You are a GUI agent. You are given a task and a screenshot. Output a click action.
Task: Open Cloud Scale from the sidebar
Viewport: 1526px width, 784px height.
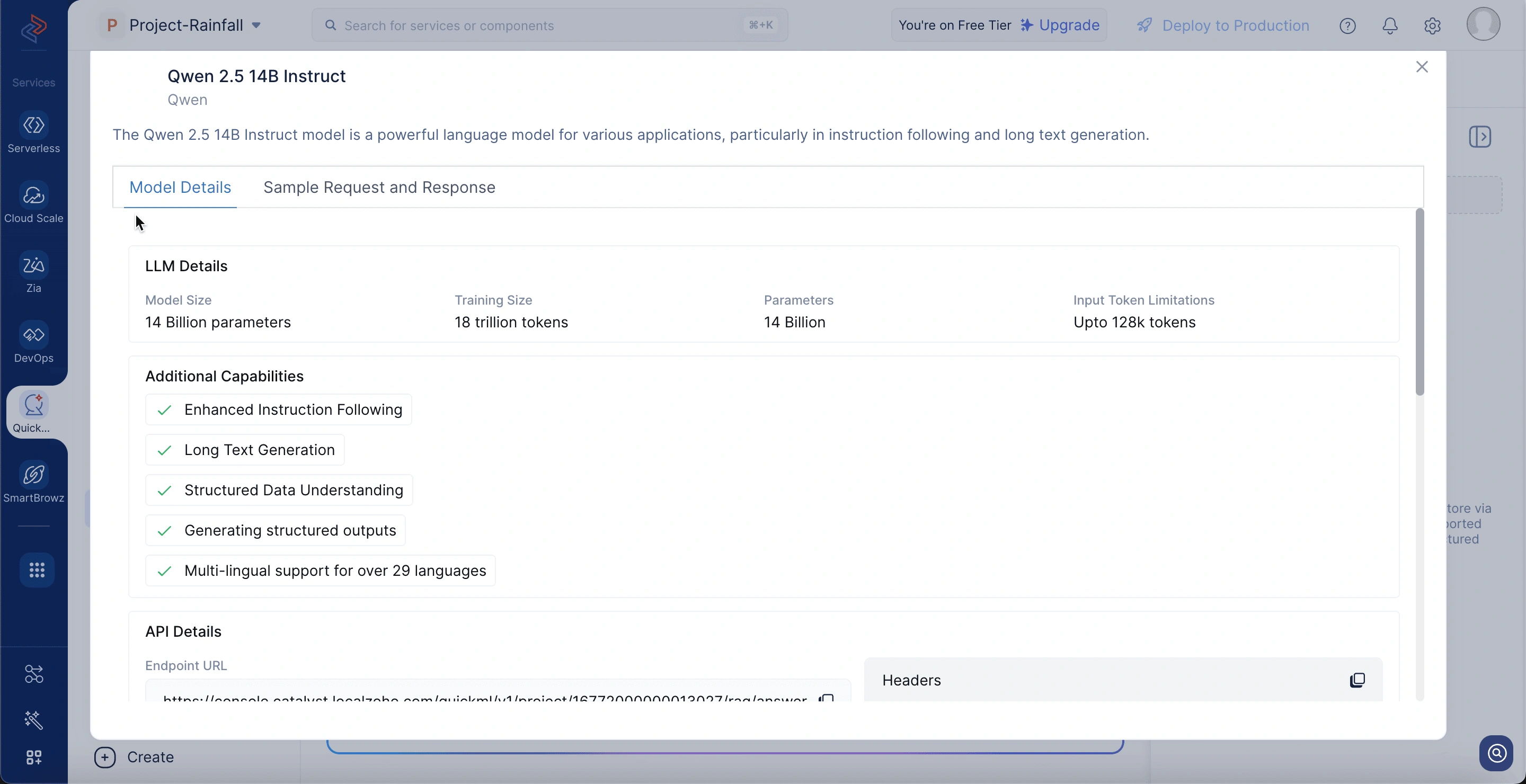pos(34,202)
